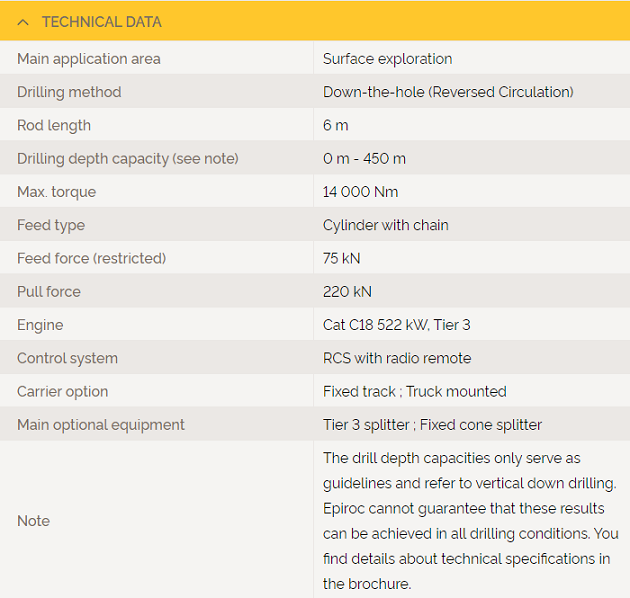Click Down-the-hole (Reversed Circulation) text

(448, 92)
